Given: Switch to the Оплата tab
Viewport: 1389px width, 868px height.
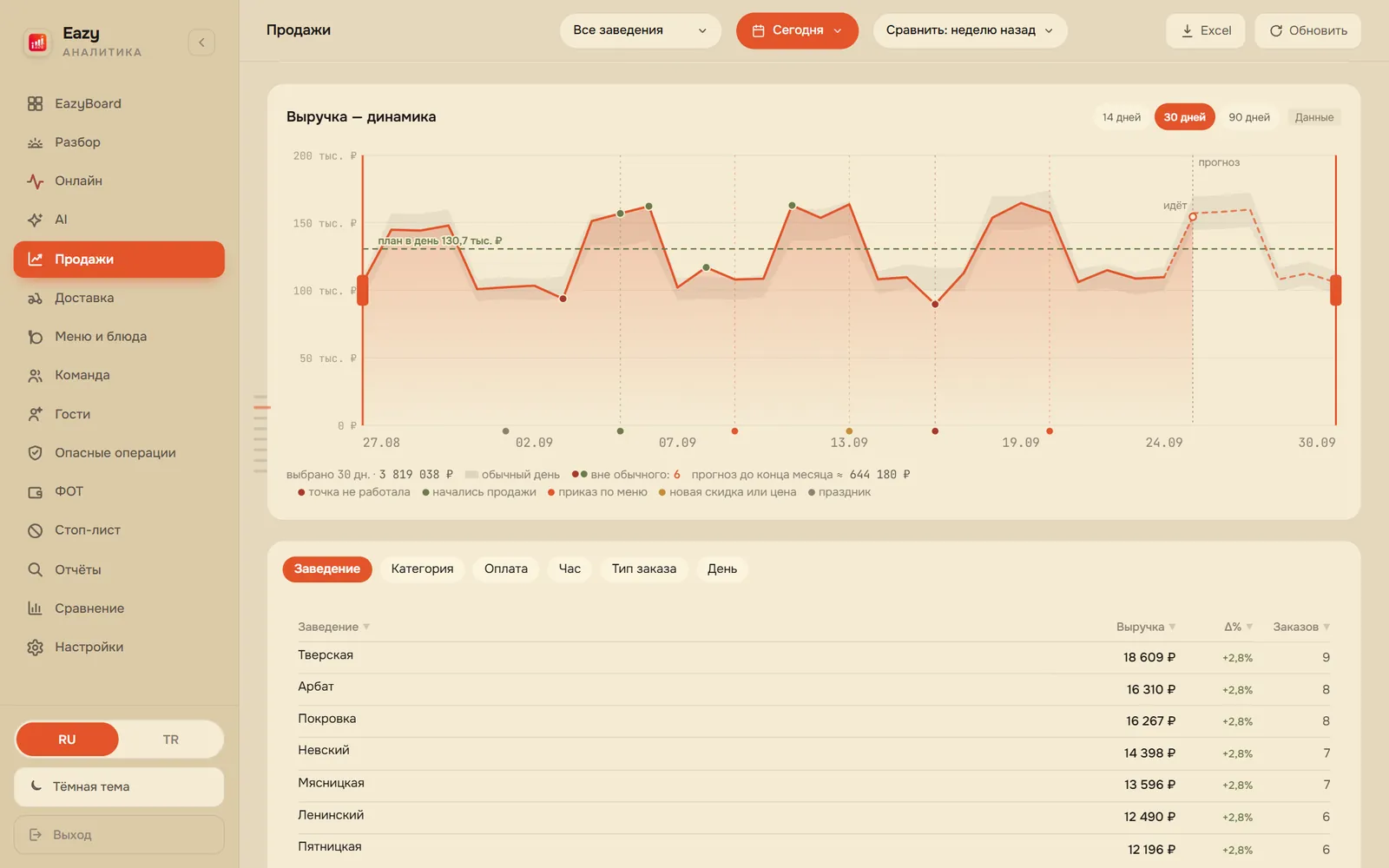Looking at the screenshot, I should (506, 569).
